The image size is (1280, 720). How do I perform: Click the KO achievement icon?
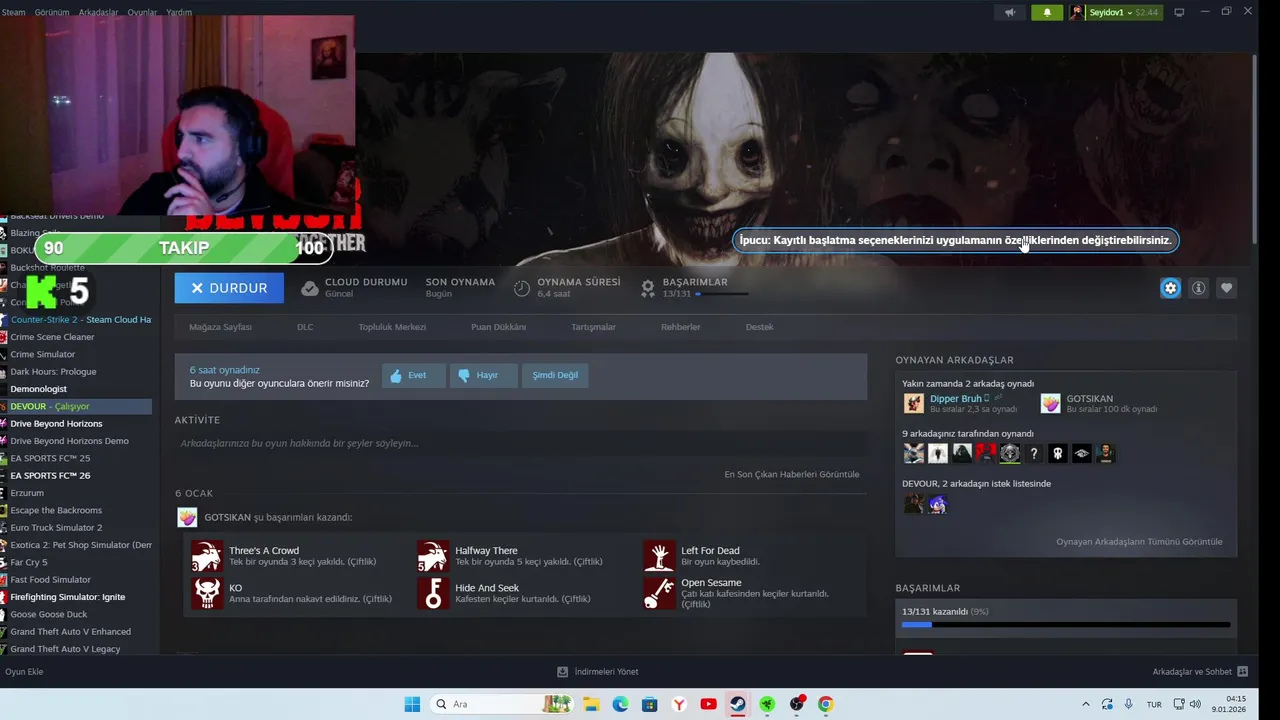pyautogui.click(x=207, y=593)
